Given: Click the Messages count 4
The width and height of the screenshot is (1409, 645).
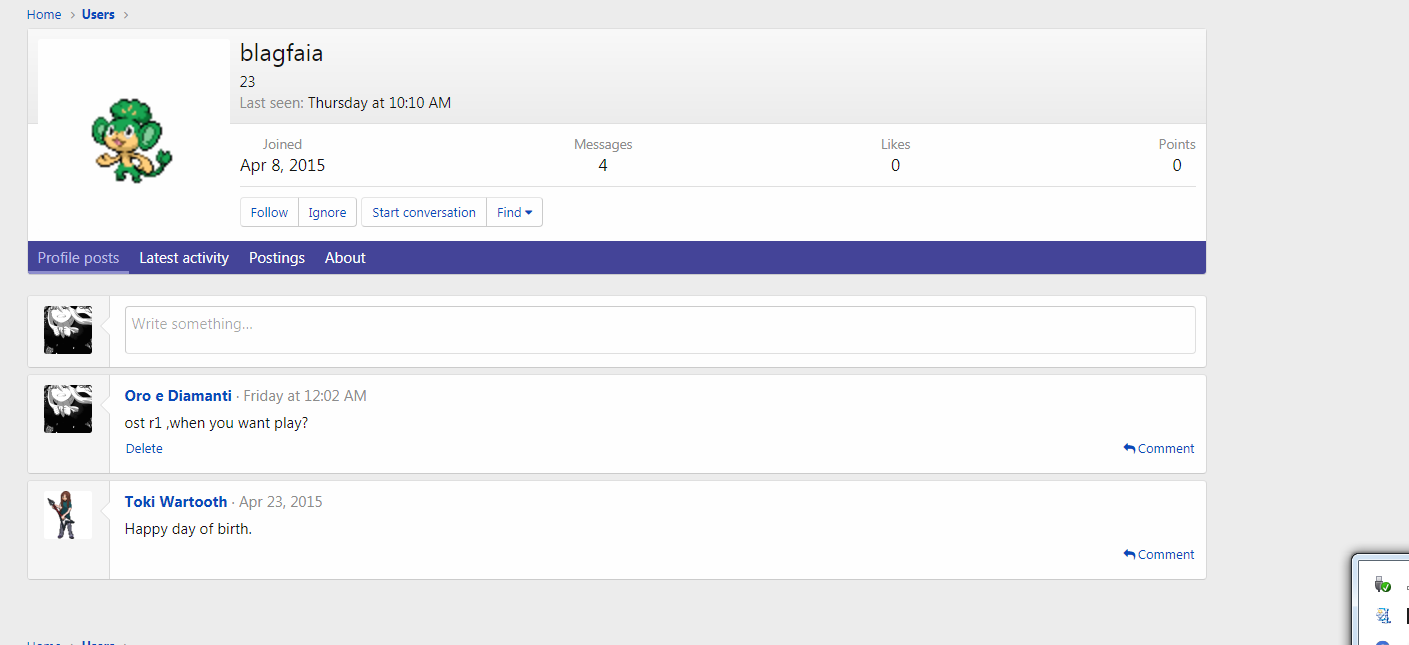Looking at the screenshot, I should pos(603,166).
